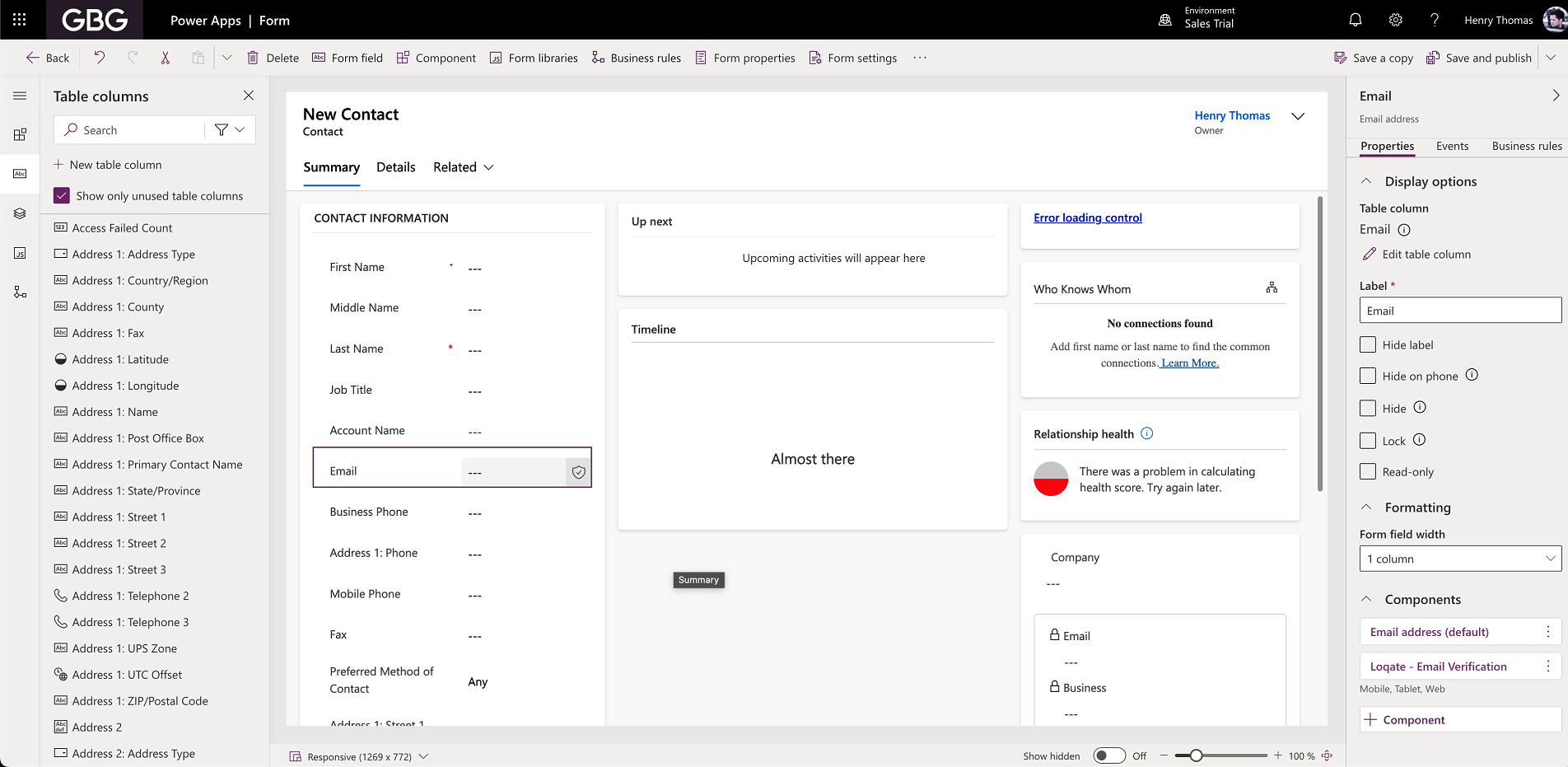This screenshot has width=1568, height=767.
Task: Turn on the Show hidden toggle
Action: pos(1109,755)
